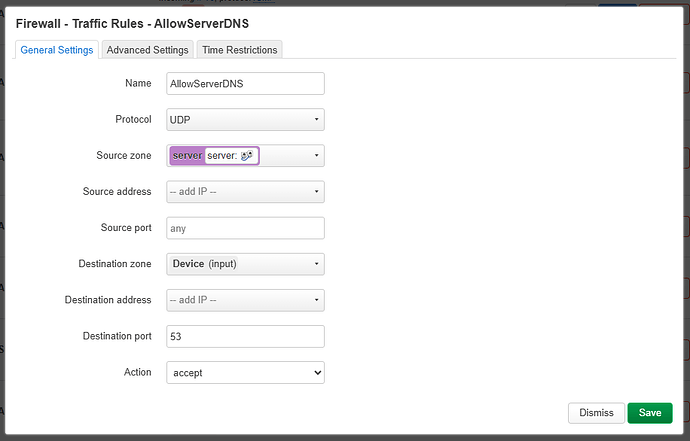
Task: Click the Source port input field
Action: point(245,228)
